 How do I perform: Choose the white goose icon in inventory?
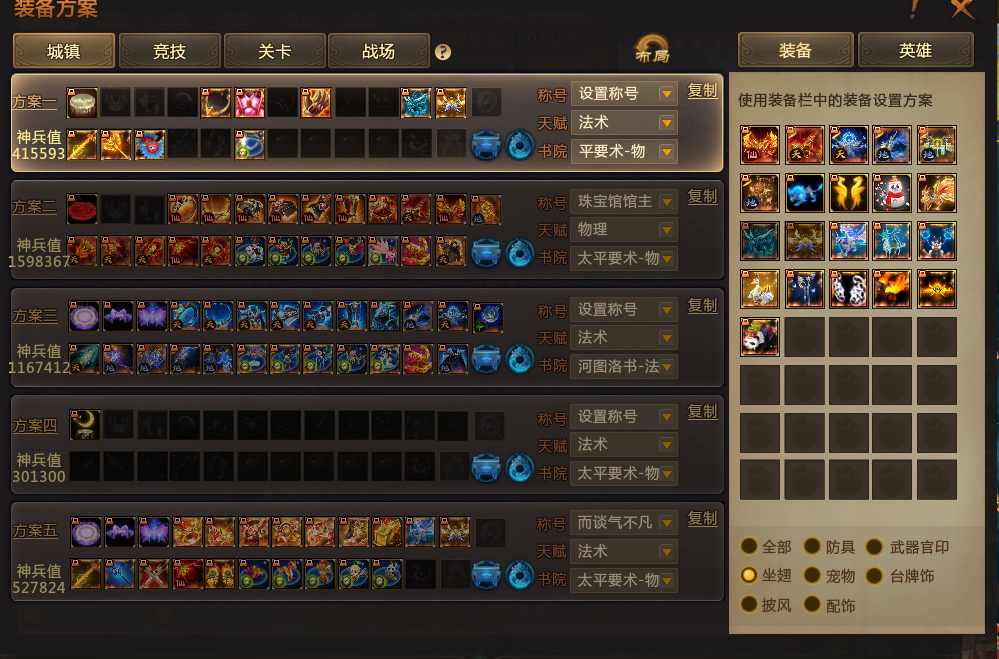point(759,289)
